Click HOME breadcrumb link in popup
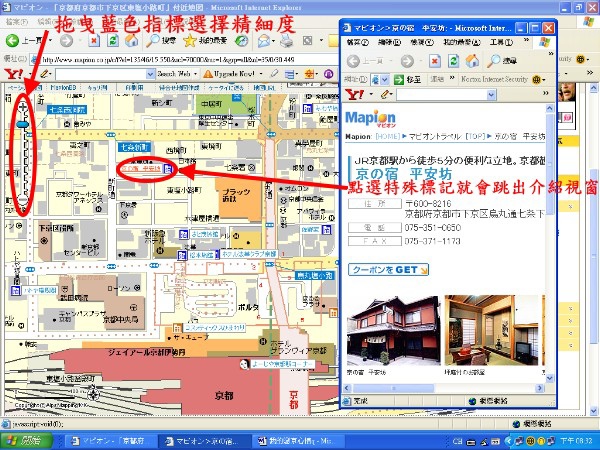600x450 pixels. (388, 136)
